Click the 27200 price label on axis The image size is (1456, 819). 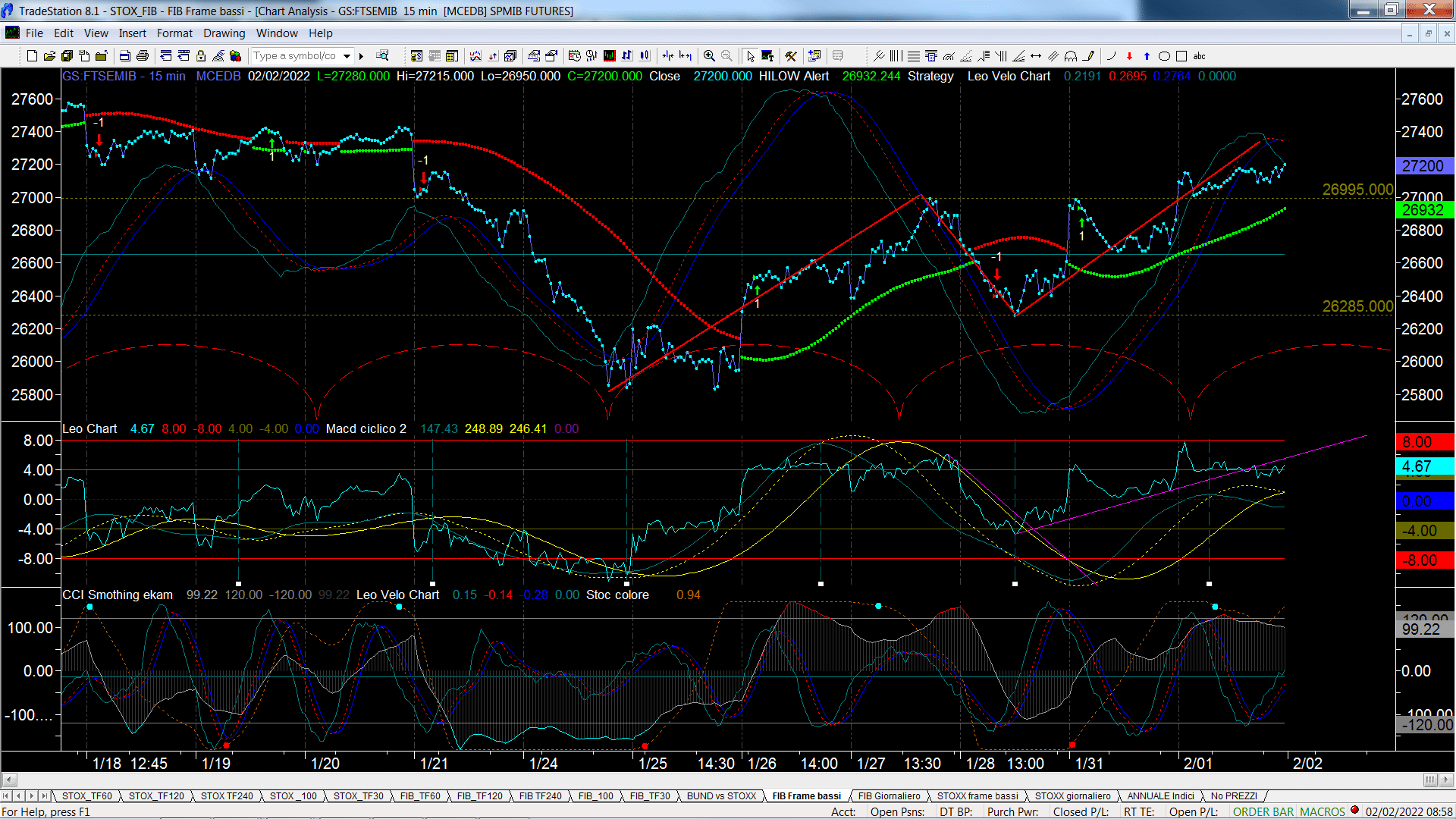[1425, 165]
